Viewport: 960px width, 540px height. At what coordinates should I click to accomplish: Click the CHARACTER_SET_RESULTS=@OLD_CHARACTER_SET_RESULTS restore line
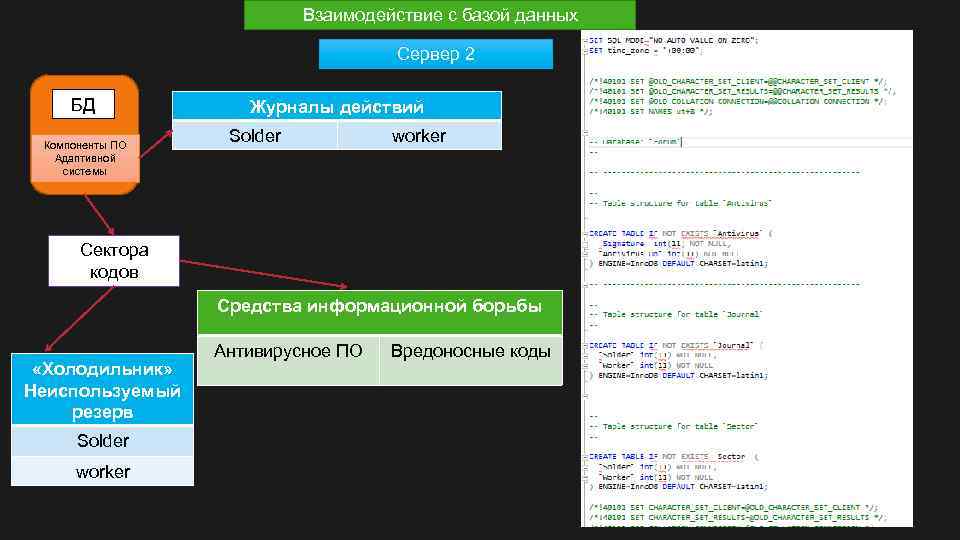737,517
